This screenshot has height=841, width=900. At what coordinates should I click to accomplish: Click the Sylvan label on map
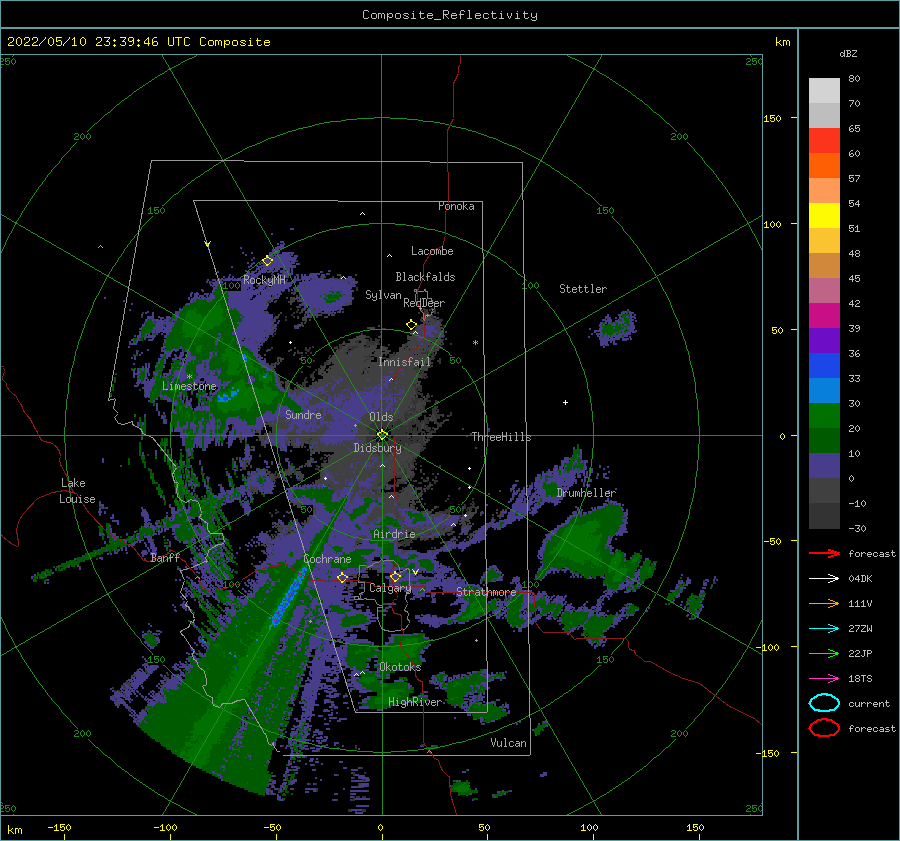(383, 295)
